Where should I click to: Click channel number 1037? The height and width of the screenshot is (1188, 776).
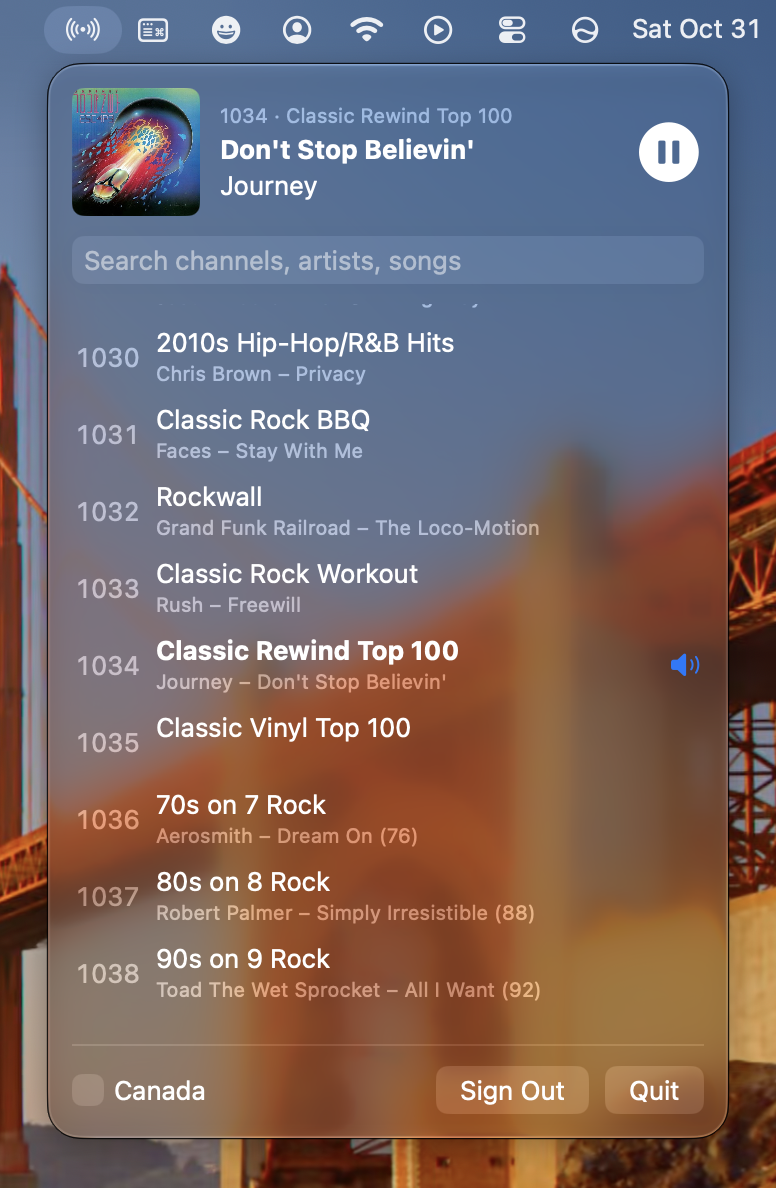108,897
